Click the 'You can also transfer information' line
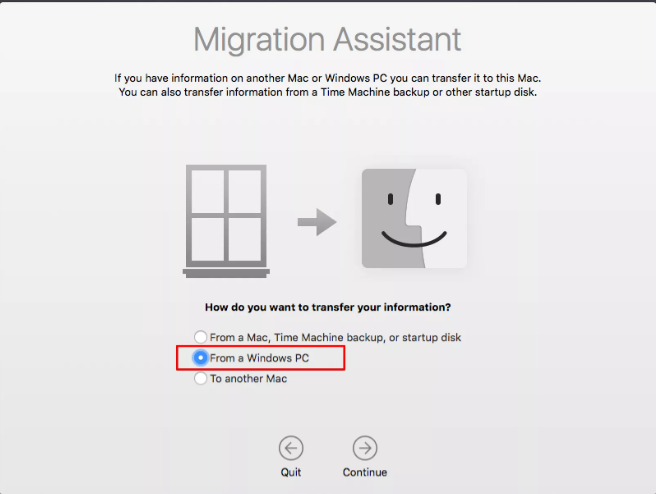656x494 pixels. coord(328,92)
